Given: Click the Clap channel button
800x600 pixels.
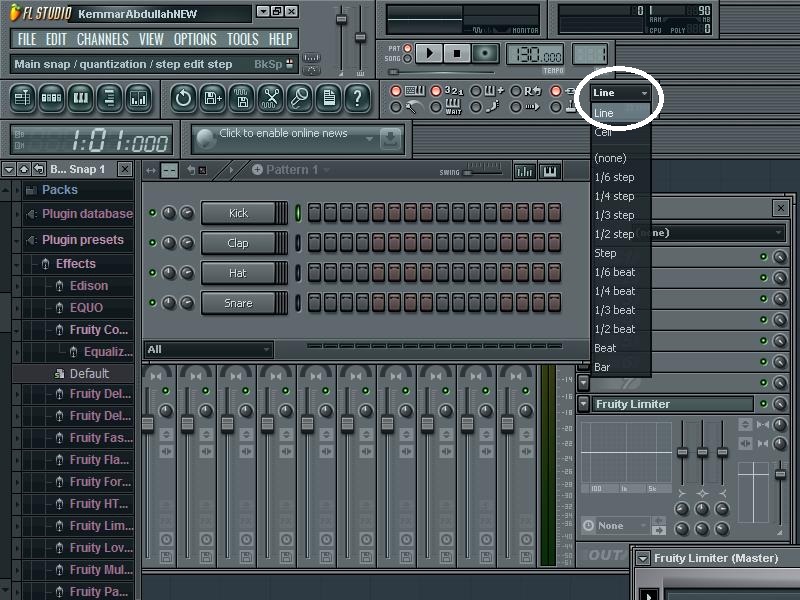Looking at the screenshot, I should click(238, 243).
